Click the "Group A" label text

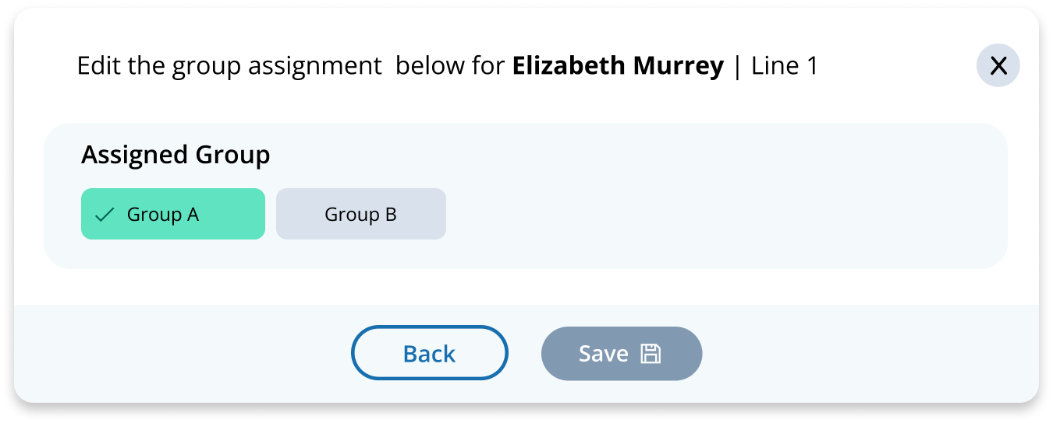pos(163,214)
